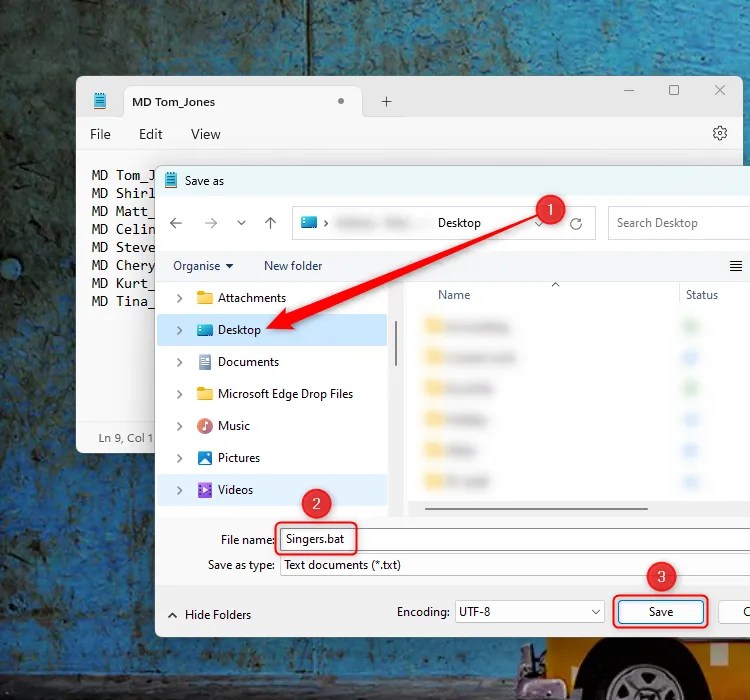
Task: Expand the Music tree chevron
Action: (179, 426)
